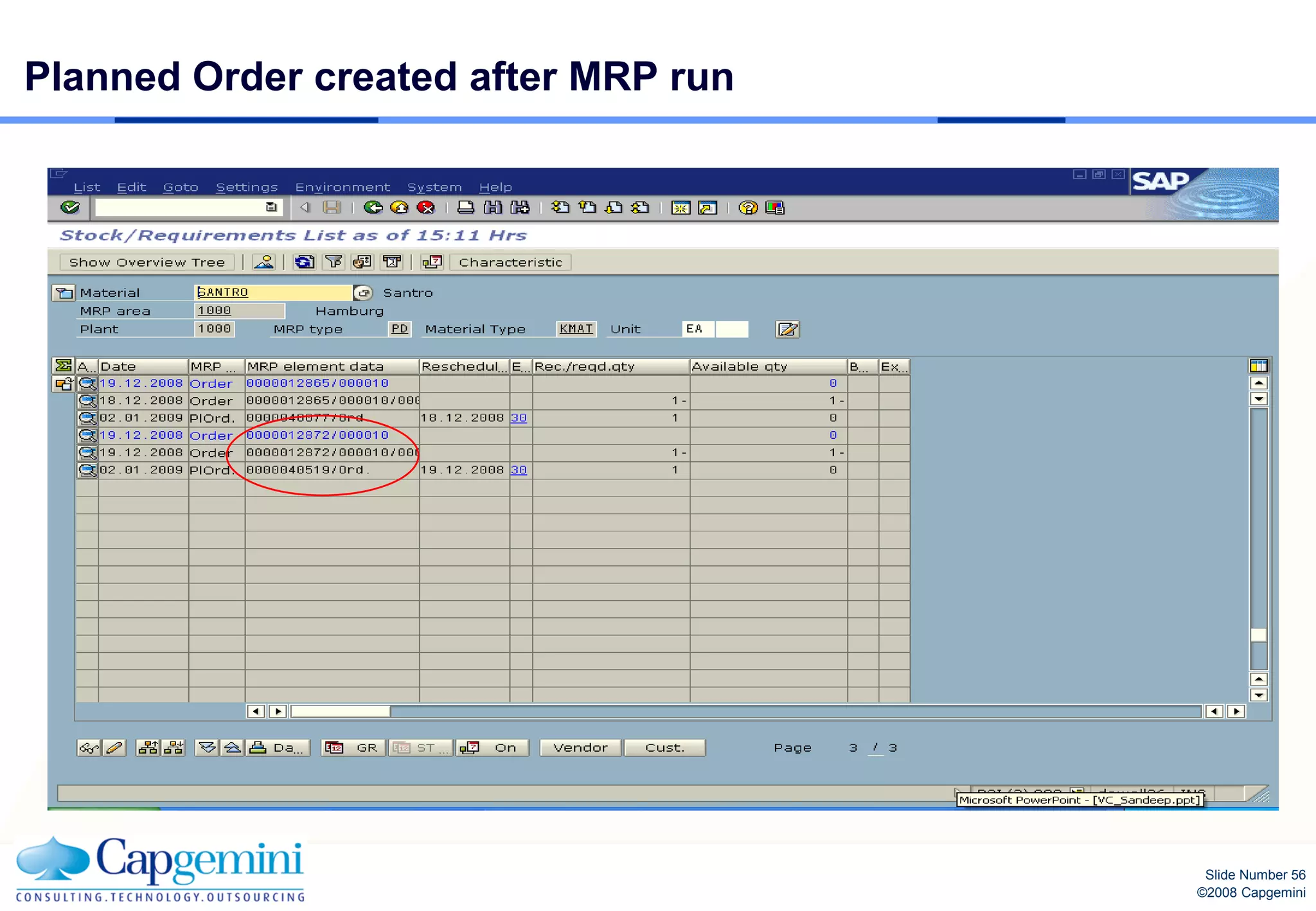Open the List menu
The width and height of the screenshot is (1316, 911).
pyautogui.click(x=87, y=187)
